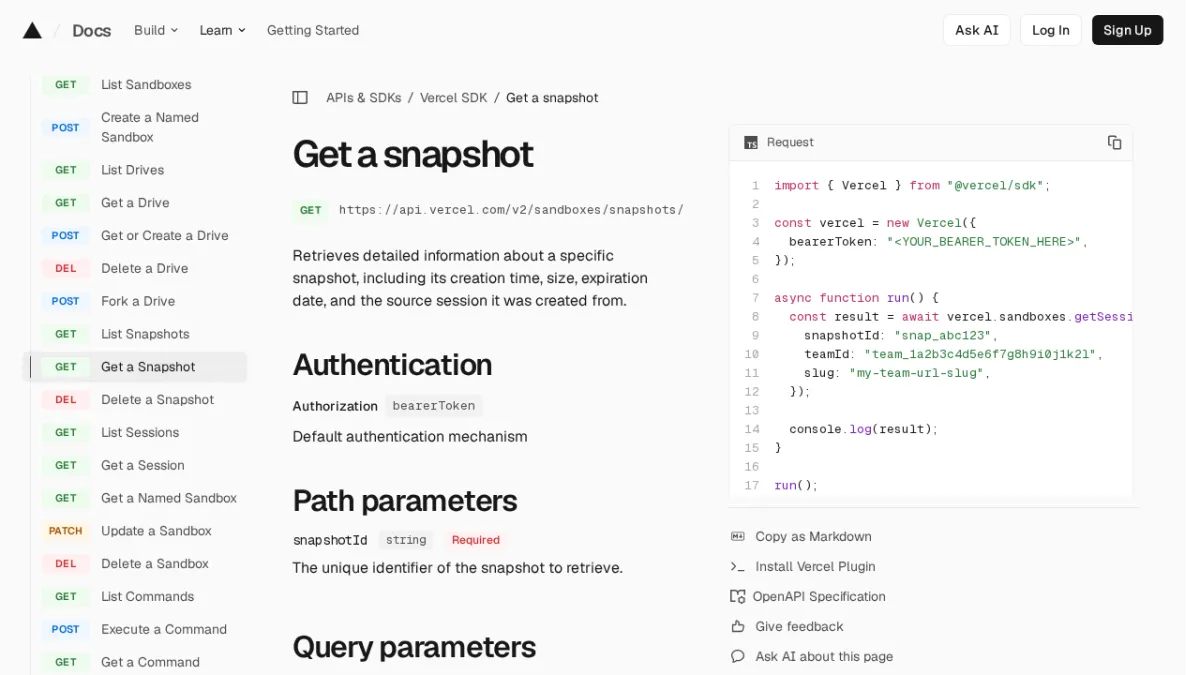The image size is (1200, 675).
Task: Toggle the sidebar panel icon beside breadcrumbs
Action: click(300, 98)
